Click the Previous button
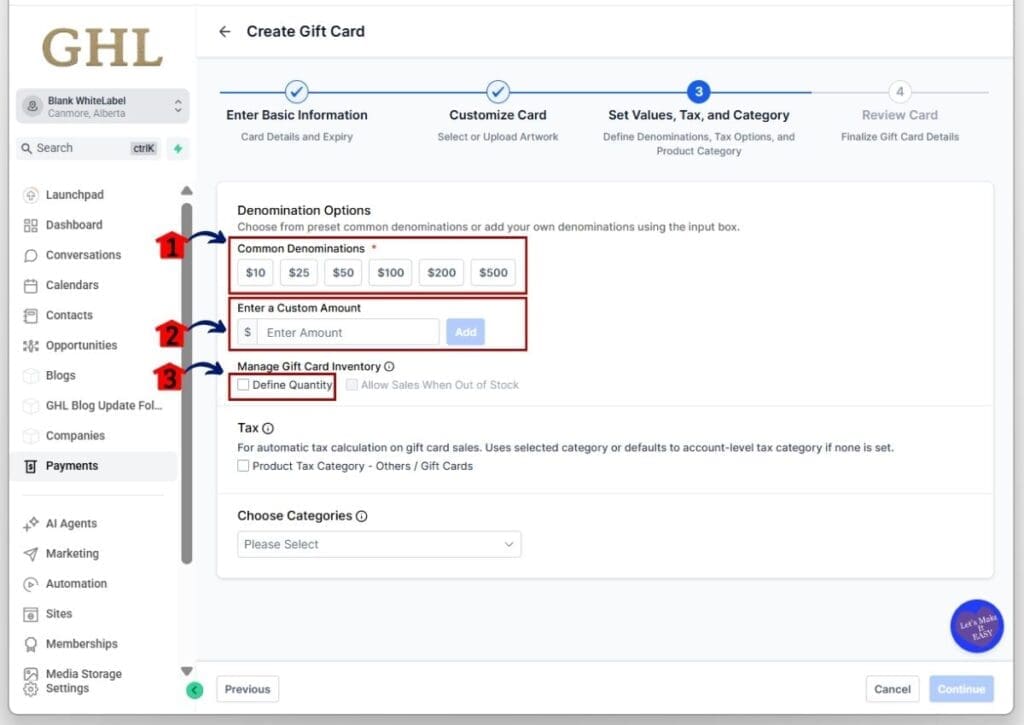The height and width of the screenshot is (725, 1024). pos(247,689)
